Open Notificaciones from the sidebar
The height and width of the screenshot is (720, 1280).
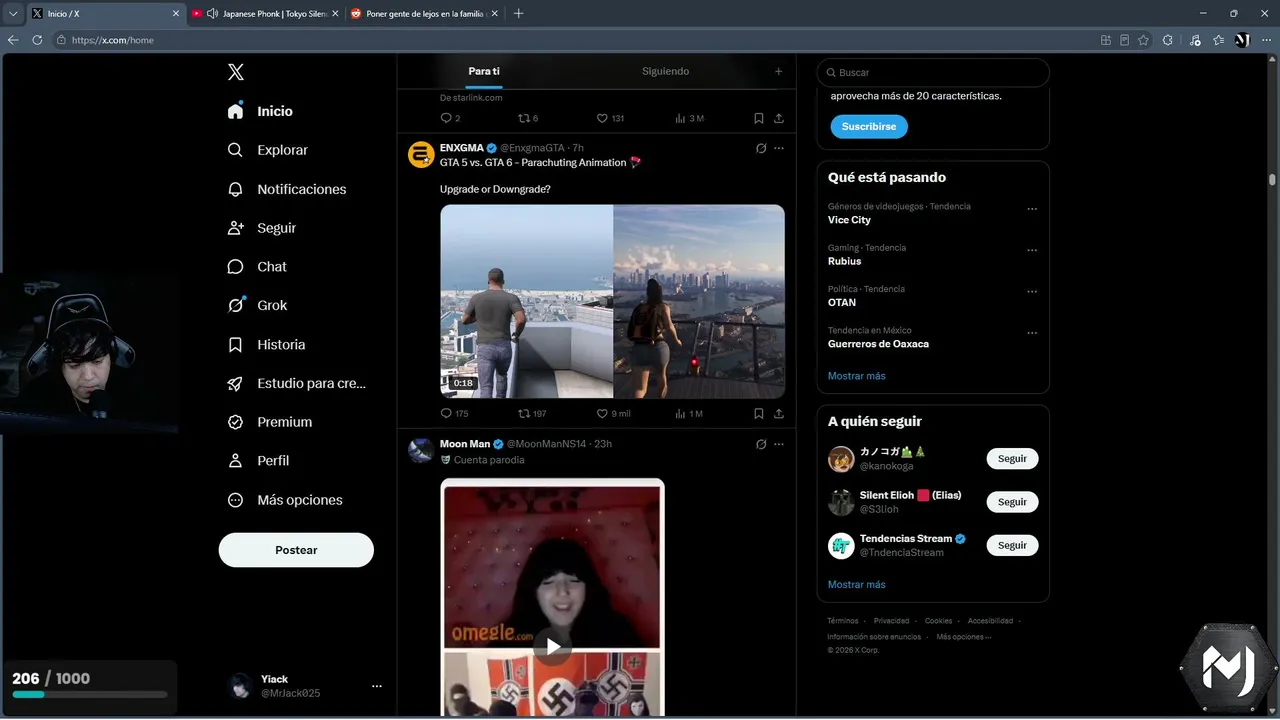click(x=287, y=189)
